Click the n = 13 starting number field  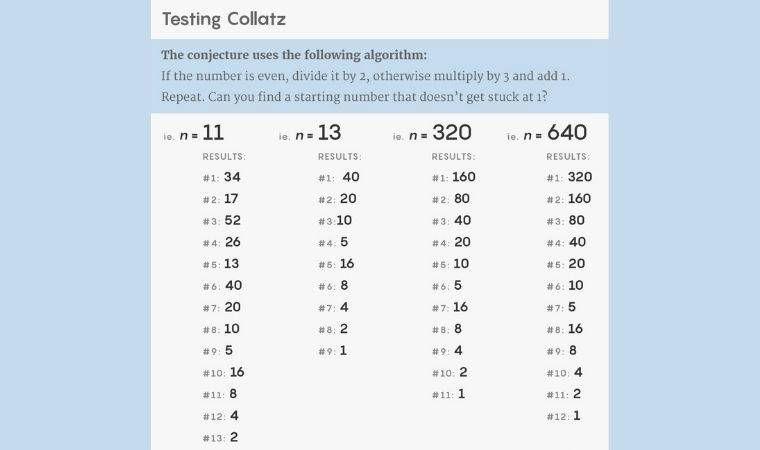pyautogui.click(x=329, y=133)
